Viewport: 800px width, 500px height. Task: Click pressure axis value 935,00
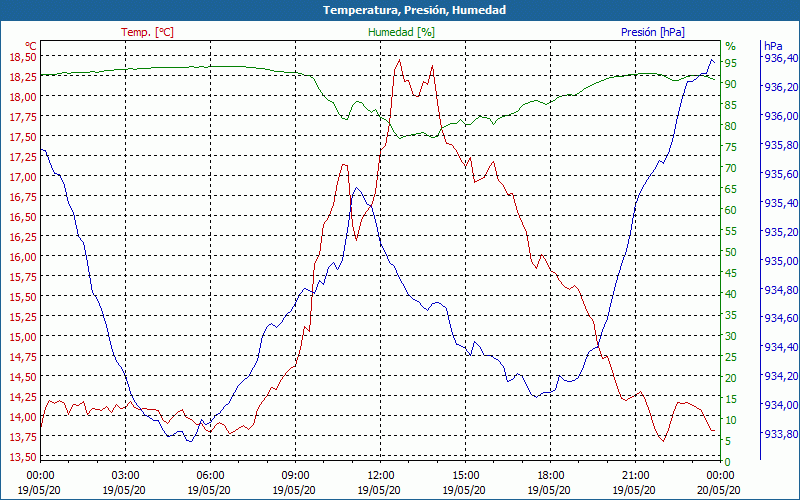click(x=780, y=261)
